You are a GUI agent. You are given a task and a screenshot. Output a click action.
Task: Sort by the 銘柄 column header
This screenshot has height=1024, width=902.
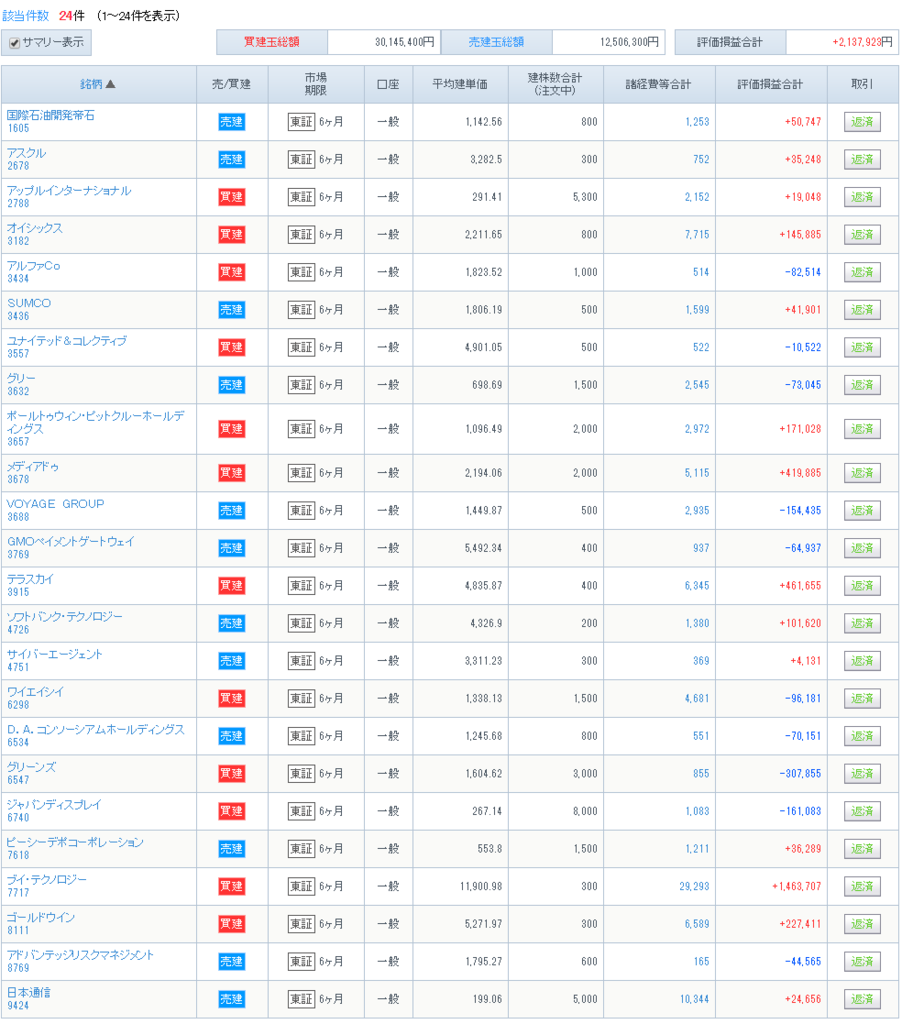[x=97, y=84]
